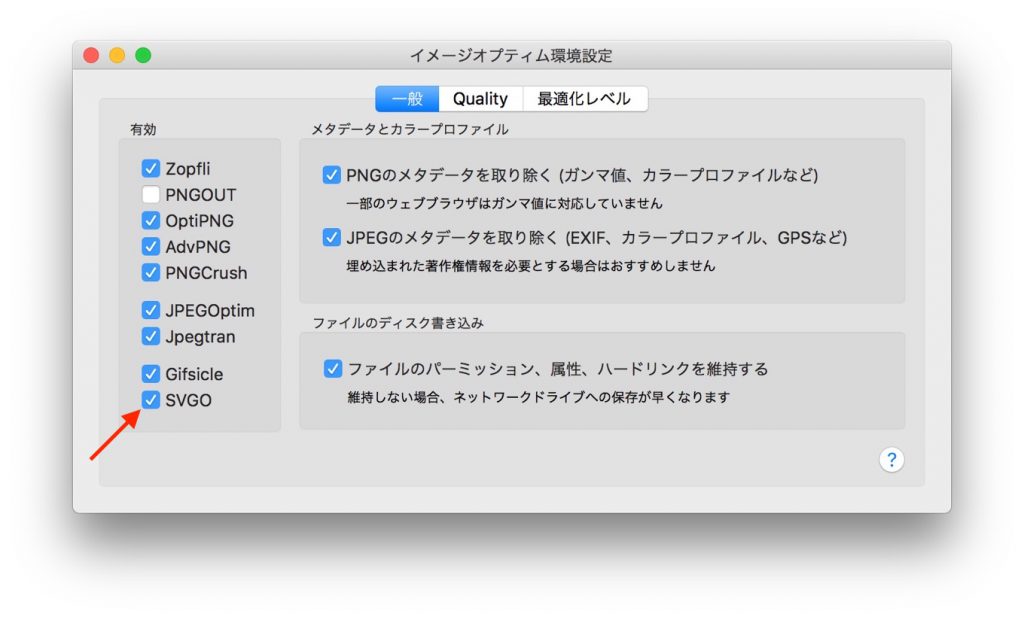The image size is (1024, 617).
Task: Disable preserving file permissions and hard links
Action: (x=331, y=369)
